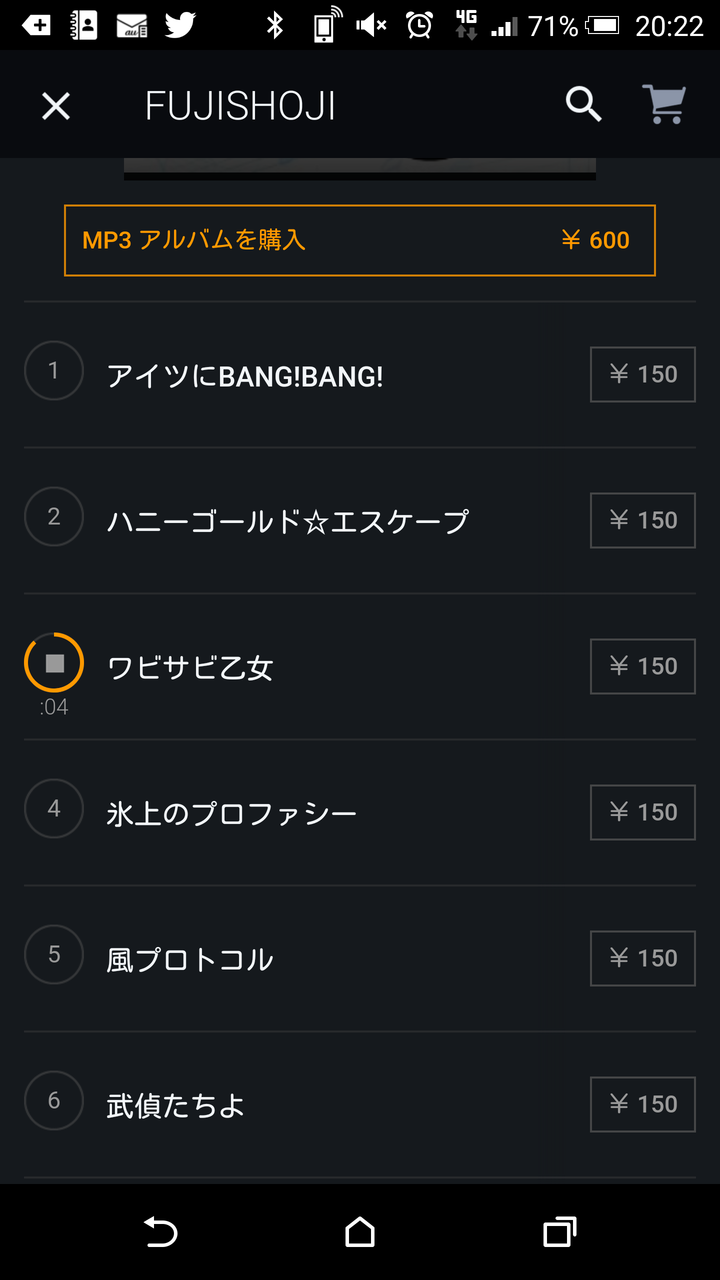Open the Android recent apps button
This screenshot has width=720, height=1280.
click(560, 1232)
